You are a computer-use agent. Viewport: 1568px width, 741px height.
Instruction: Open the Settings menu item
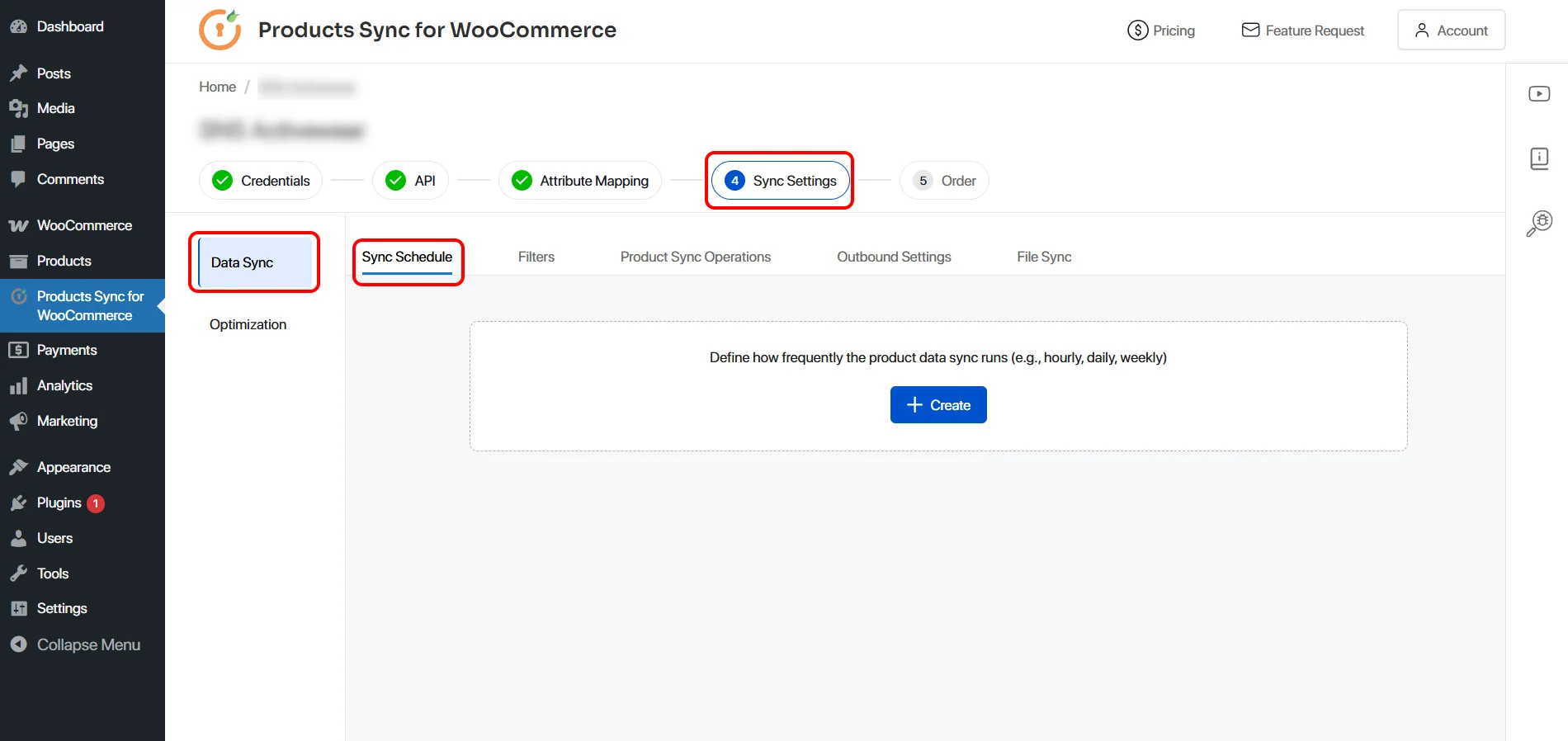click(x=83, y=608)
